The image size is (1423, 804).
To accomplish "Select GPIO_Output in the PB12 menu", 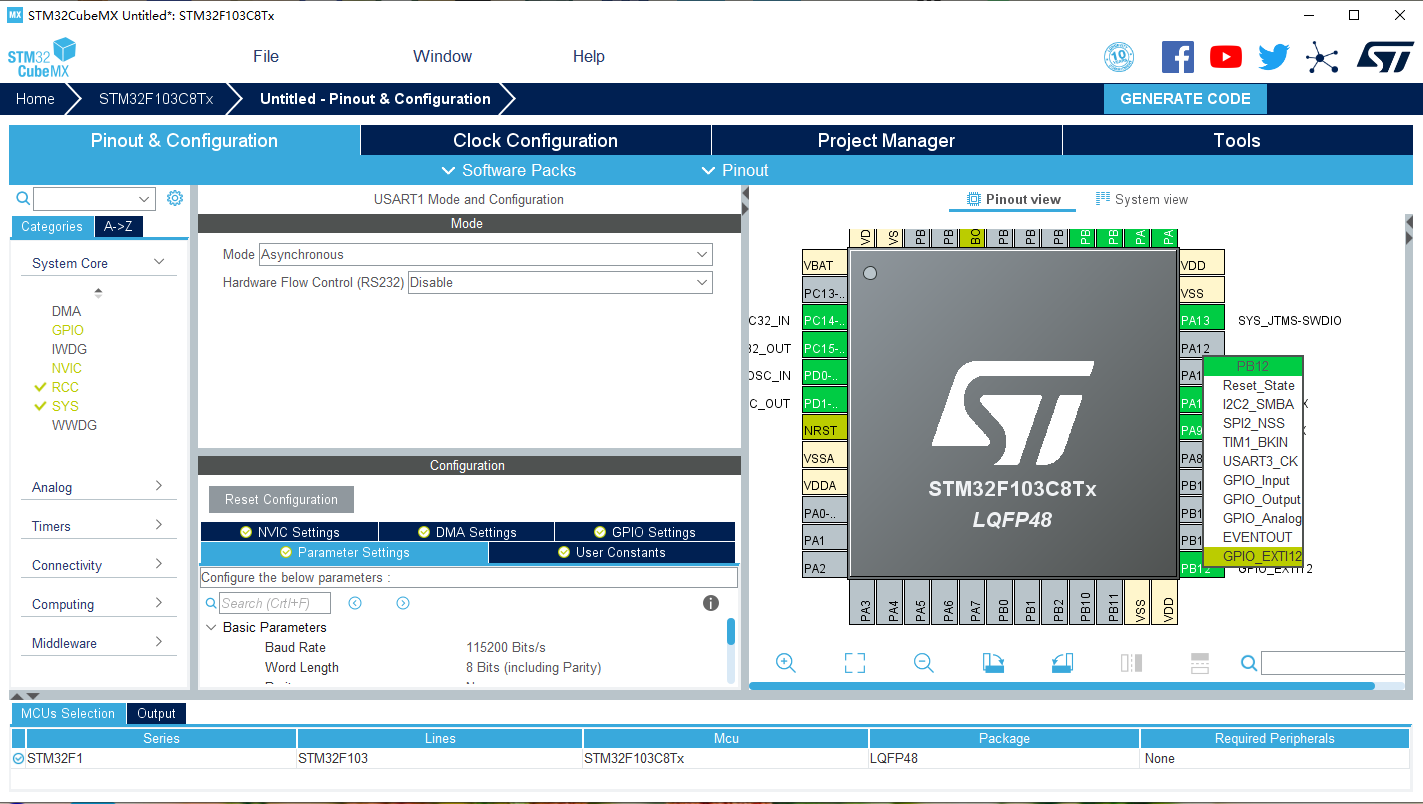I will click(1262, 500).
